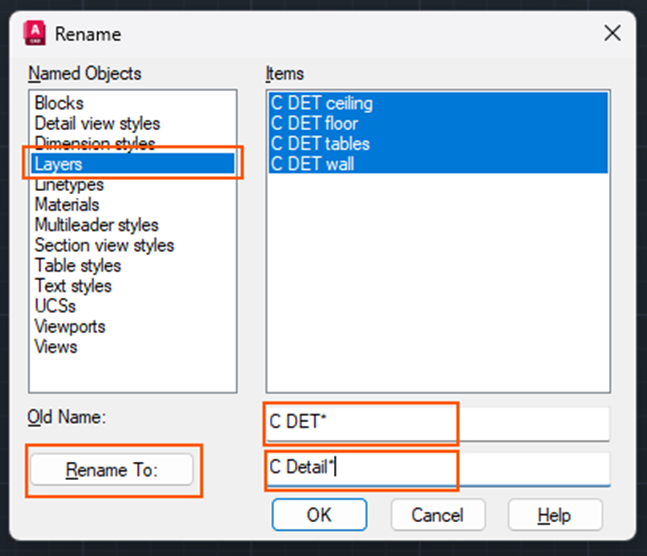This screenshot has width=647, height=556.
Task: Select the C DET ceiling layer item
Action: click(x=322, y=103)
